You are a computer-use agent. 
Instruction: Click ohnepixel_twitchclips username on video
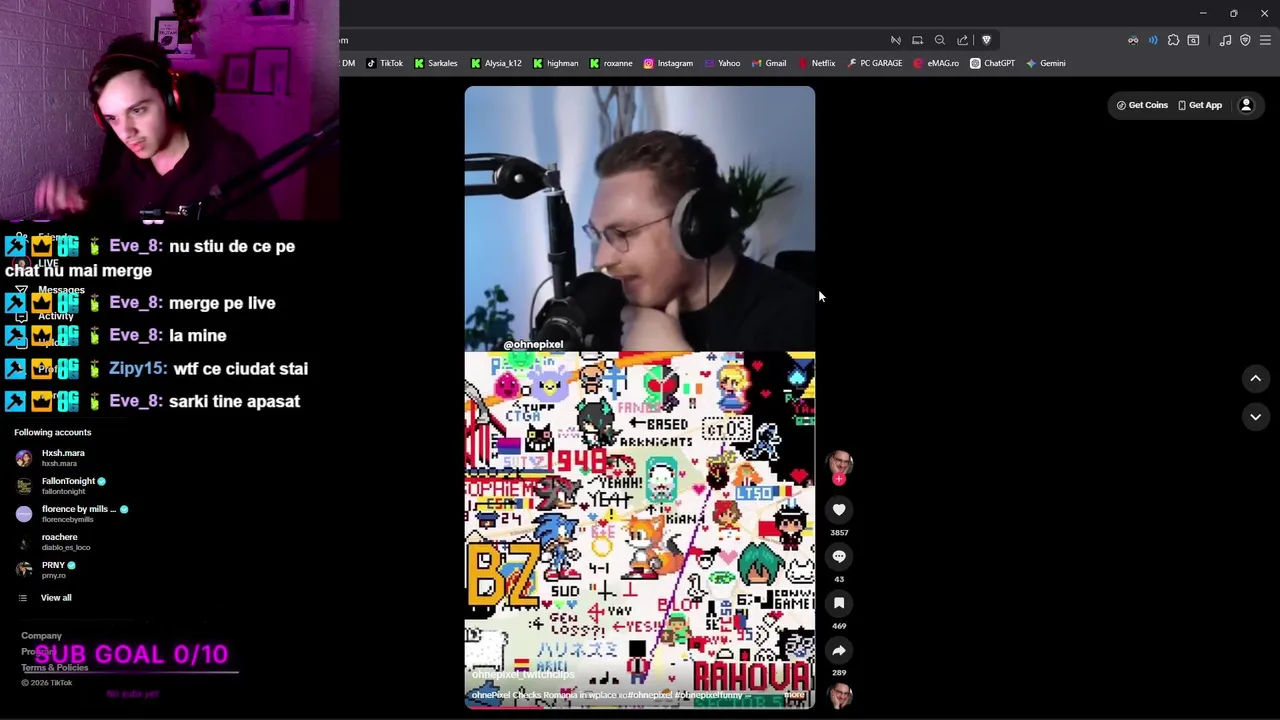[523, 675]
